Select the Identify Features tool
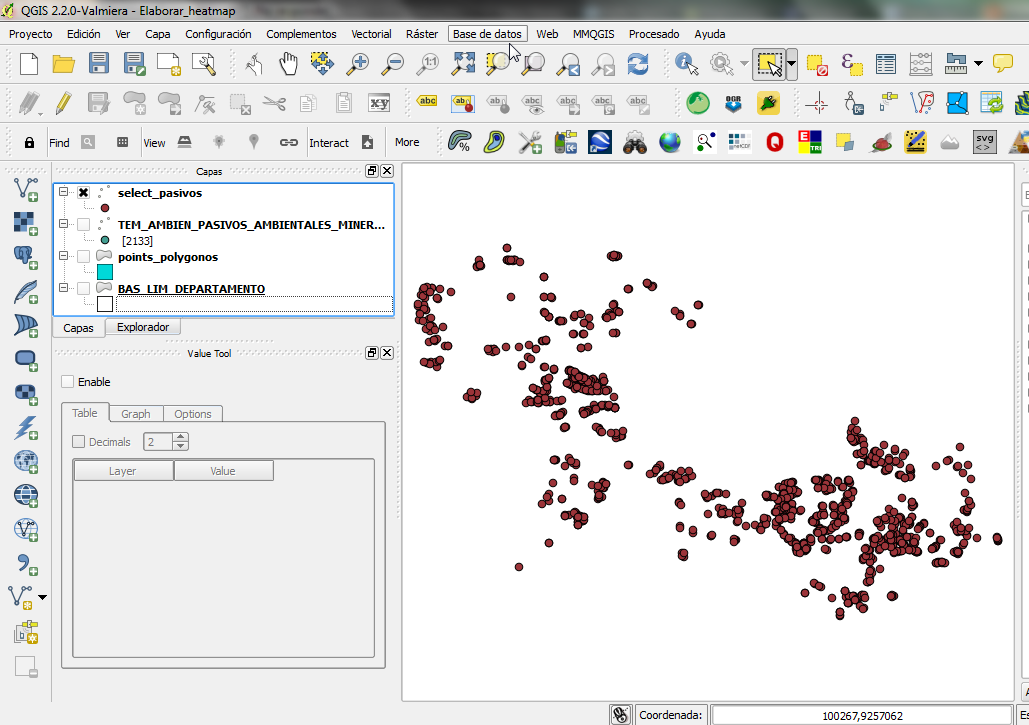Image resolution: width=1029 pixels, height=725 pixels. (687, 64)
